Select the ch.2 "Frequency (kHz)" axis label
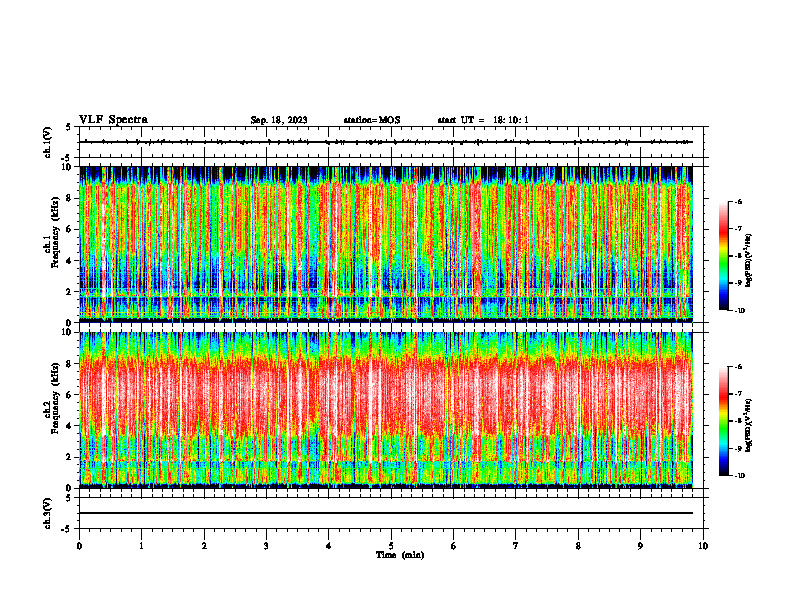This screenshot has width=792, height=612. pyautogui.click(x=56, y=398)
